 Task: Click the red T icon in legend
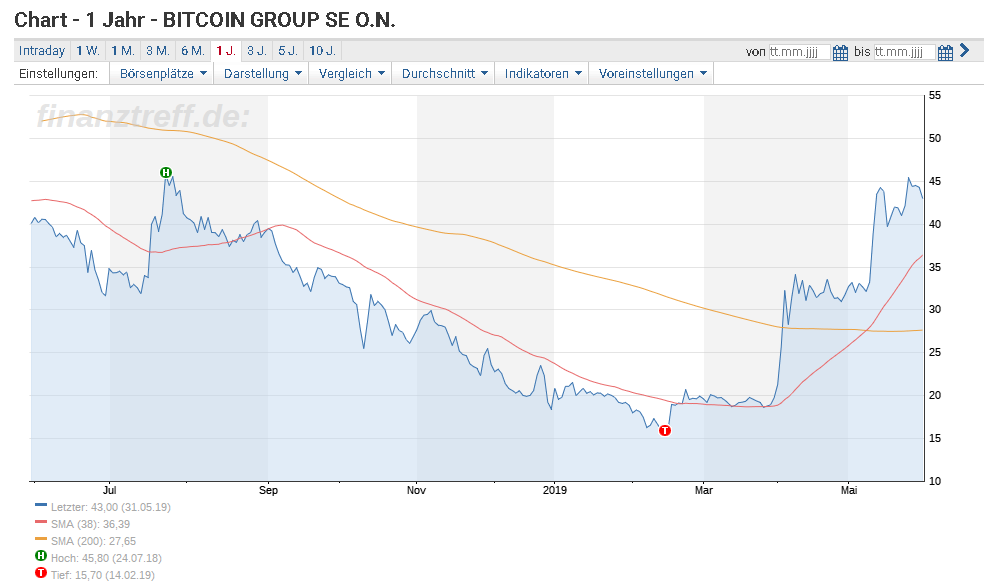point(41,573)
